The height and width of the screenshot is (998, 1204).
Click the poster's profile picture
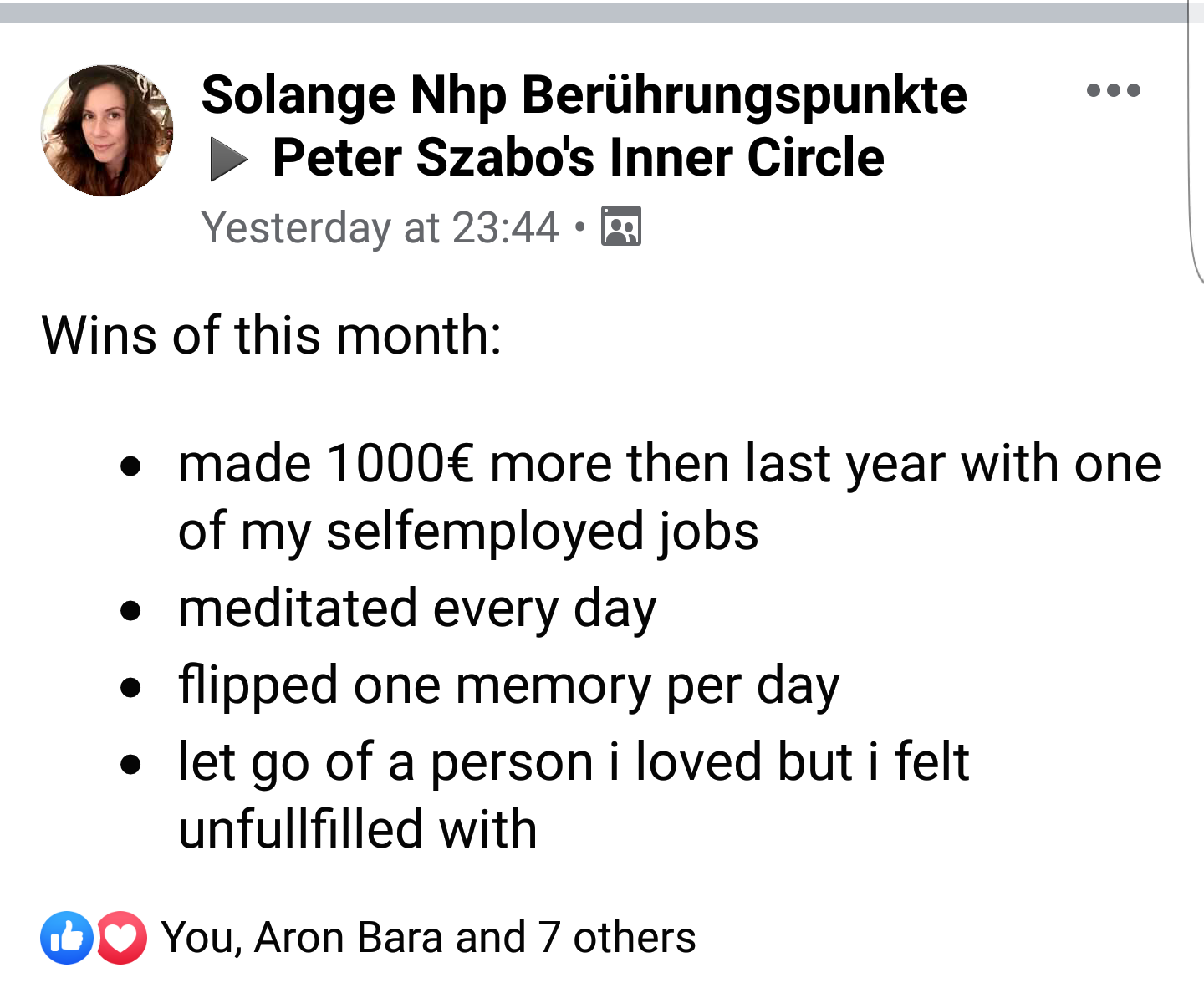tap(107, 130)
